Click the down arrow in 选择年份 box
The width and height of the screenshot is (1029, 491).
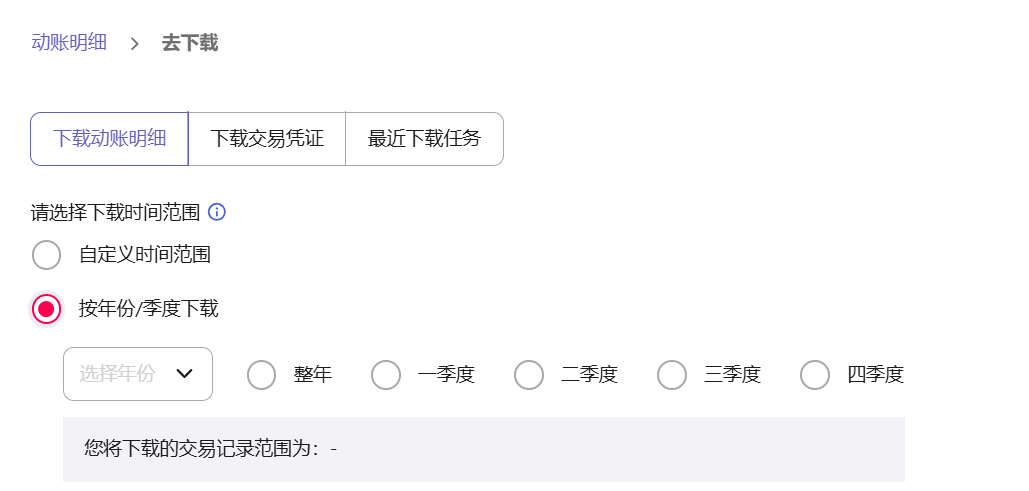[x=184, y=374]
